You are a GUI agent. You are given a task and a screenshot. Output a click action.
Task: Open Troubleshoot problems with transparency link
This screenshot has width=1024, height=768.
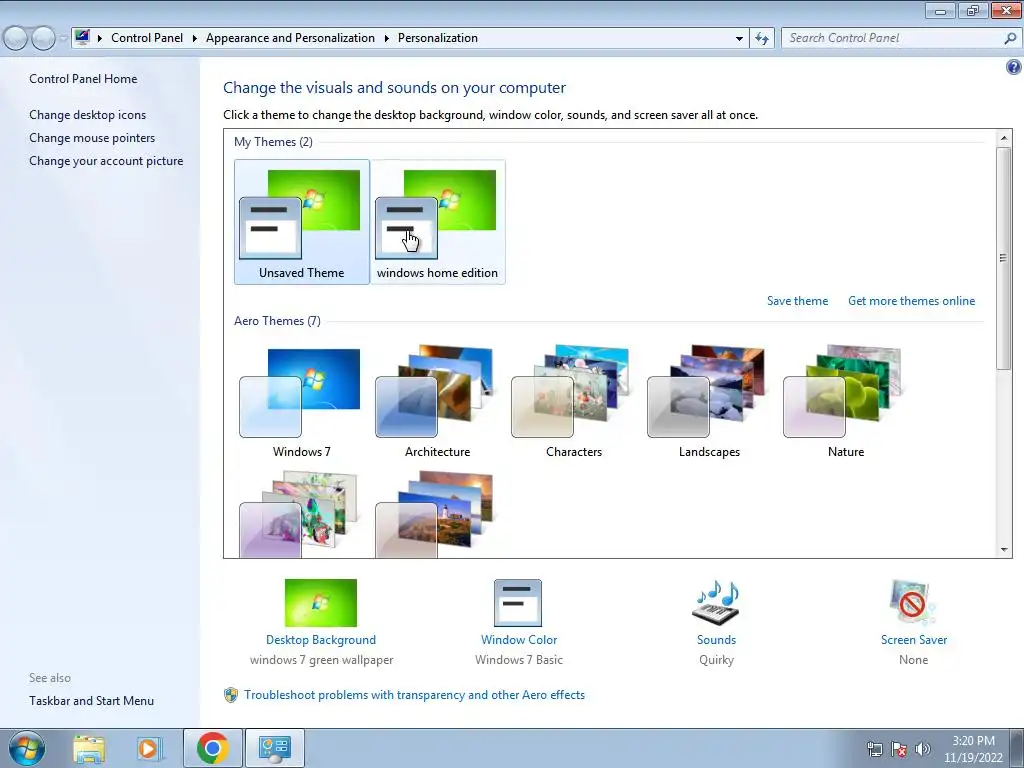414,695
